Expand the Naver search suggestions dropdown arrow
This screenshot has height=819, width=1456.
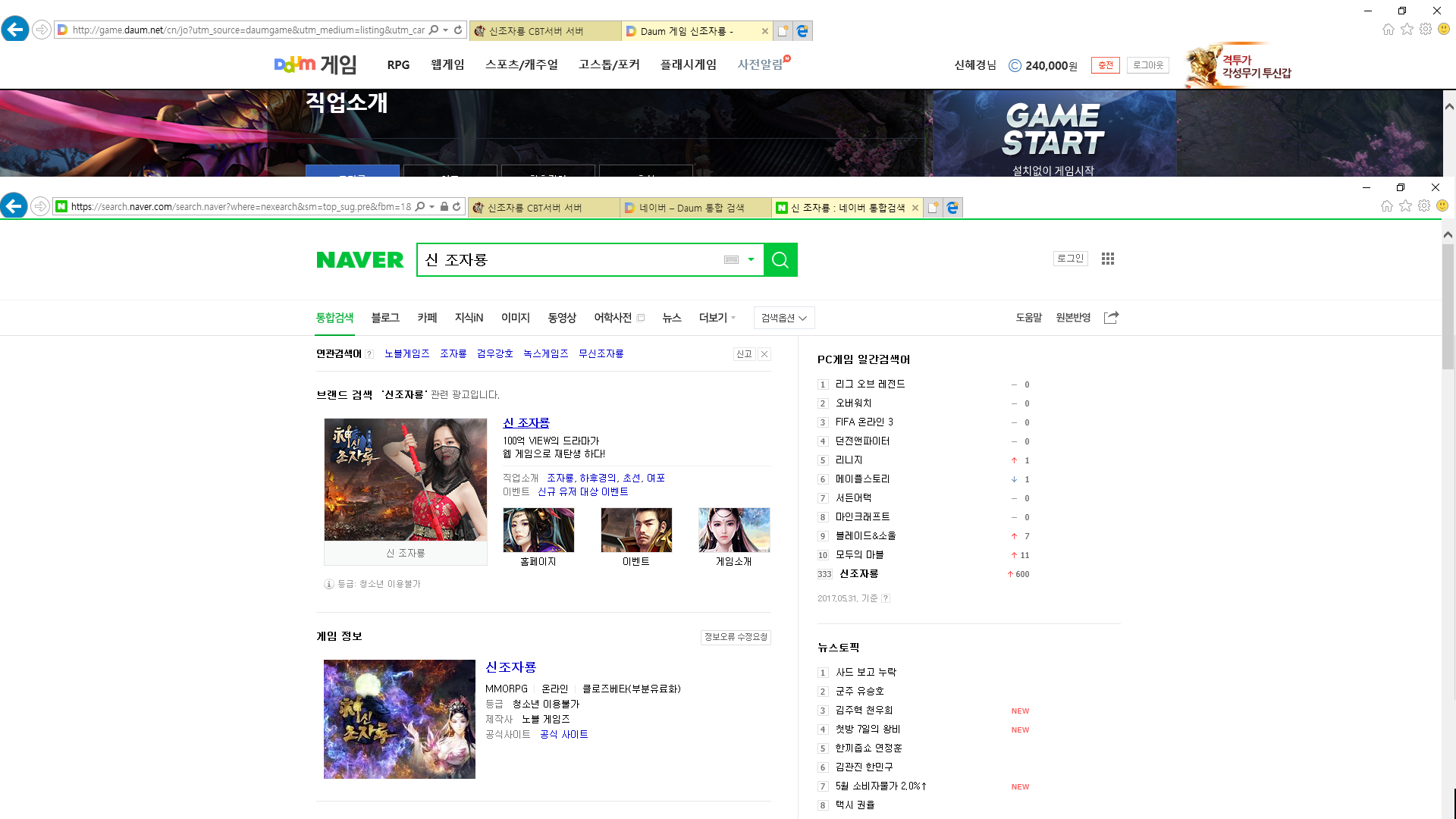coord(751,259)
